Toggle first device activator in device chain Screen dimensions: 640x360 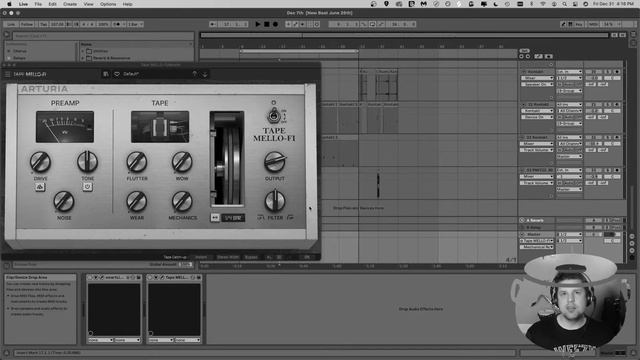(x=90, y=277)
